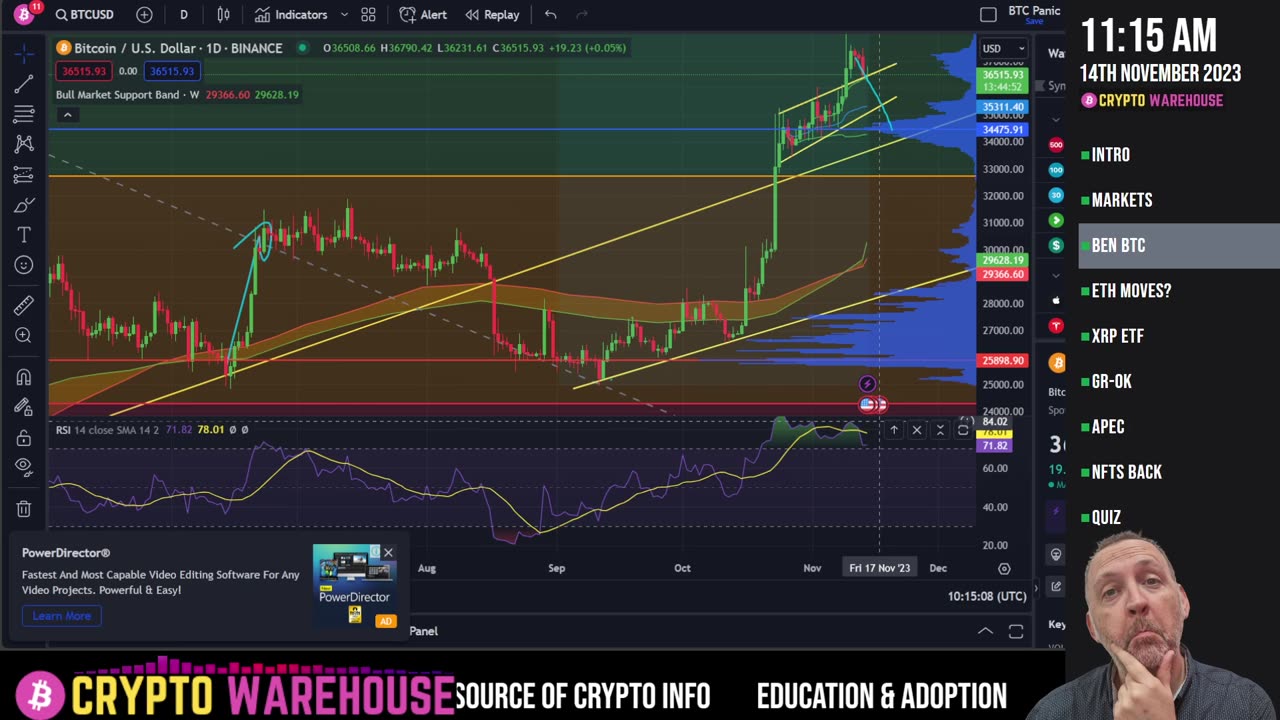
Task: Select the INTRO chapter
Action: click(x=1110, y=155)
